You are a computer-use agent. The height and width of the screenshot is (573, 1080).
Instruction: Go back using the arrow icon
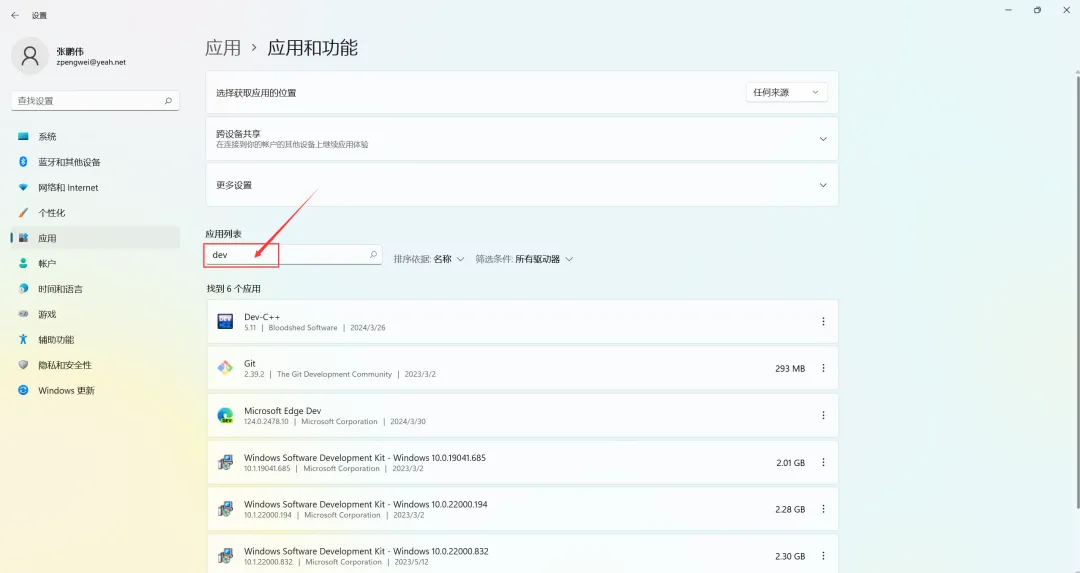tap(15, 15)
